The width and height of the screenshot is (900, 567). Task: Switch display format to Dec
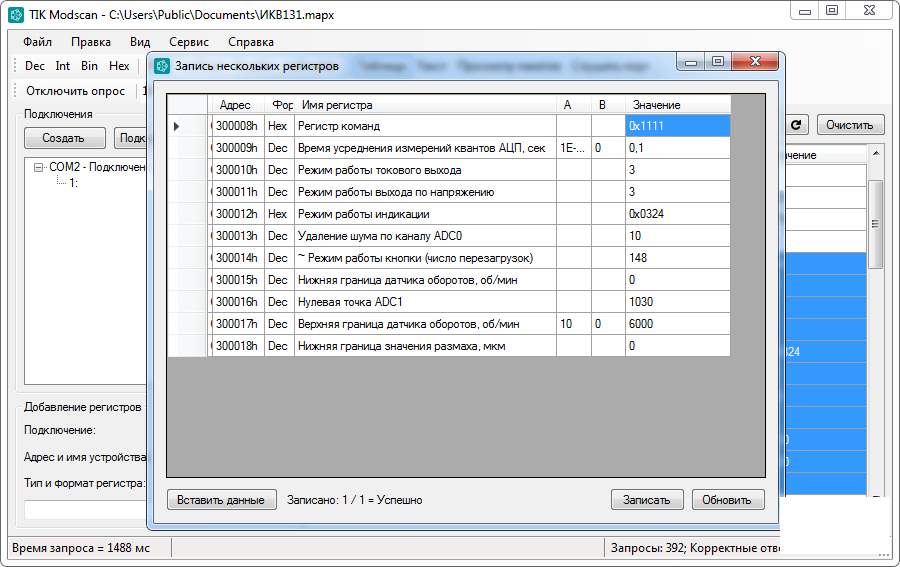(34, 66)
